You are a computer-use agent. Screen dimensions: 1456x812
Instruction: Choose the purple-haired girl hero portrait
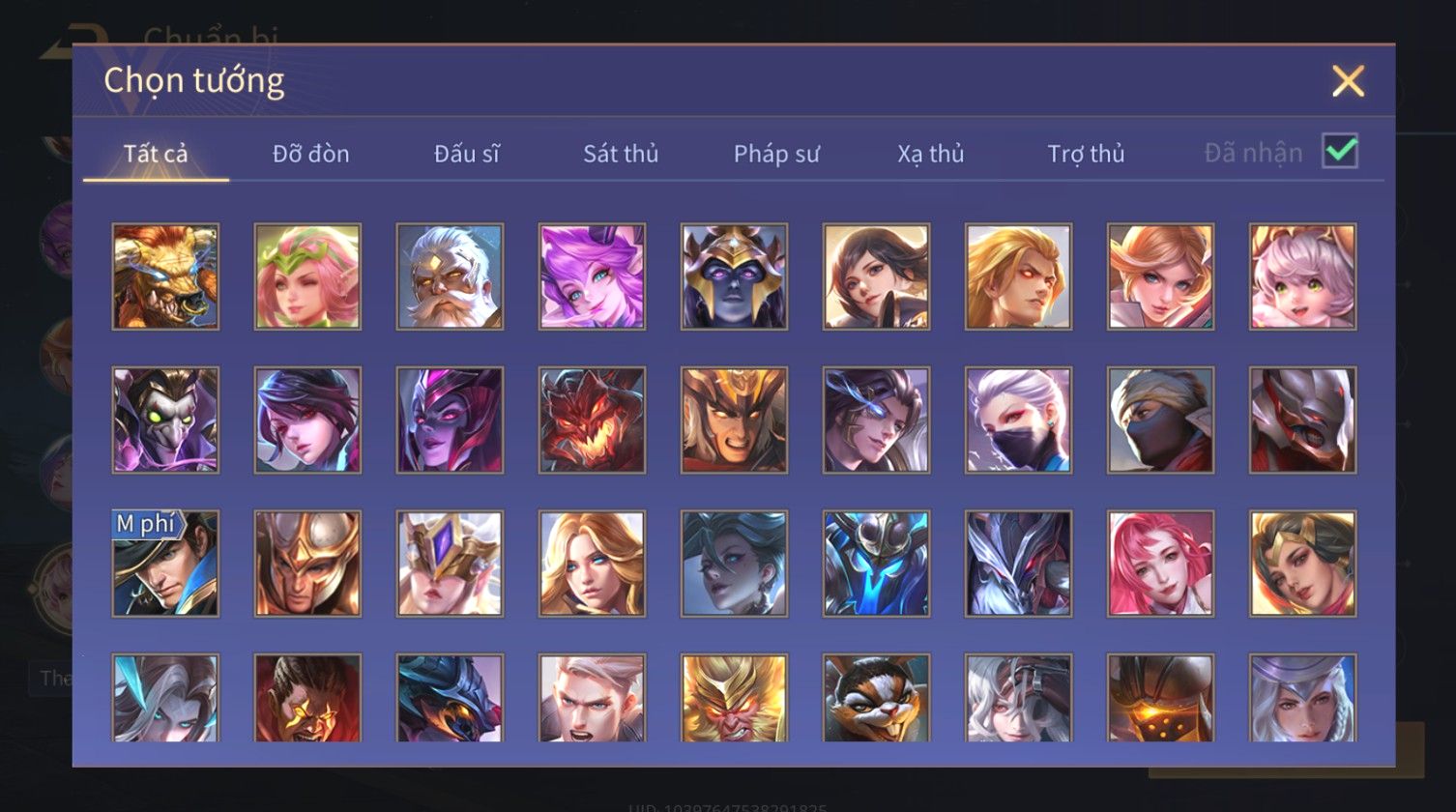coord(592,276)
